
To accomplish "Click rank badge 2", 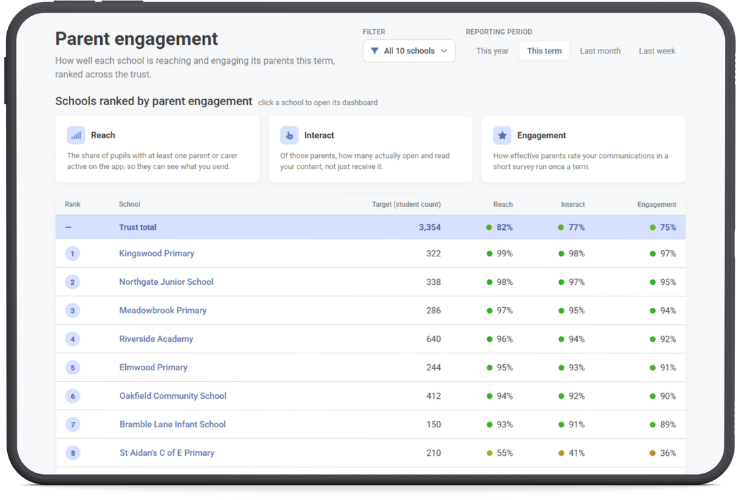I will click(x=73, y=282).
